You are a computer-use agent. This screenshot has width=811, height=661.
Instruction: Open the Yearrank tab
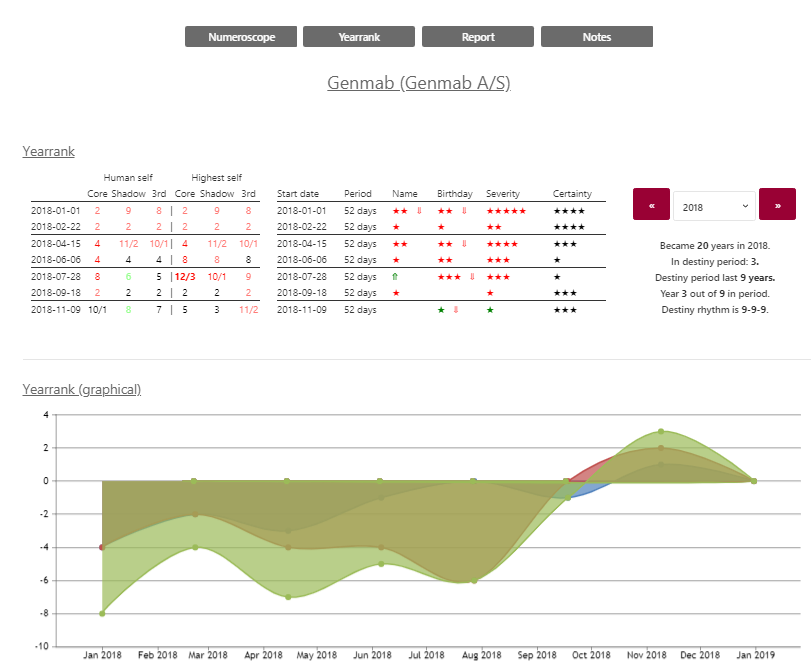[359, 37]
